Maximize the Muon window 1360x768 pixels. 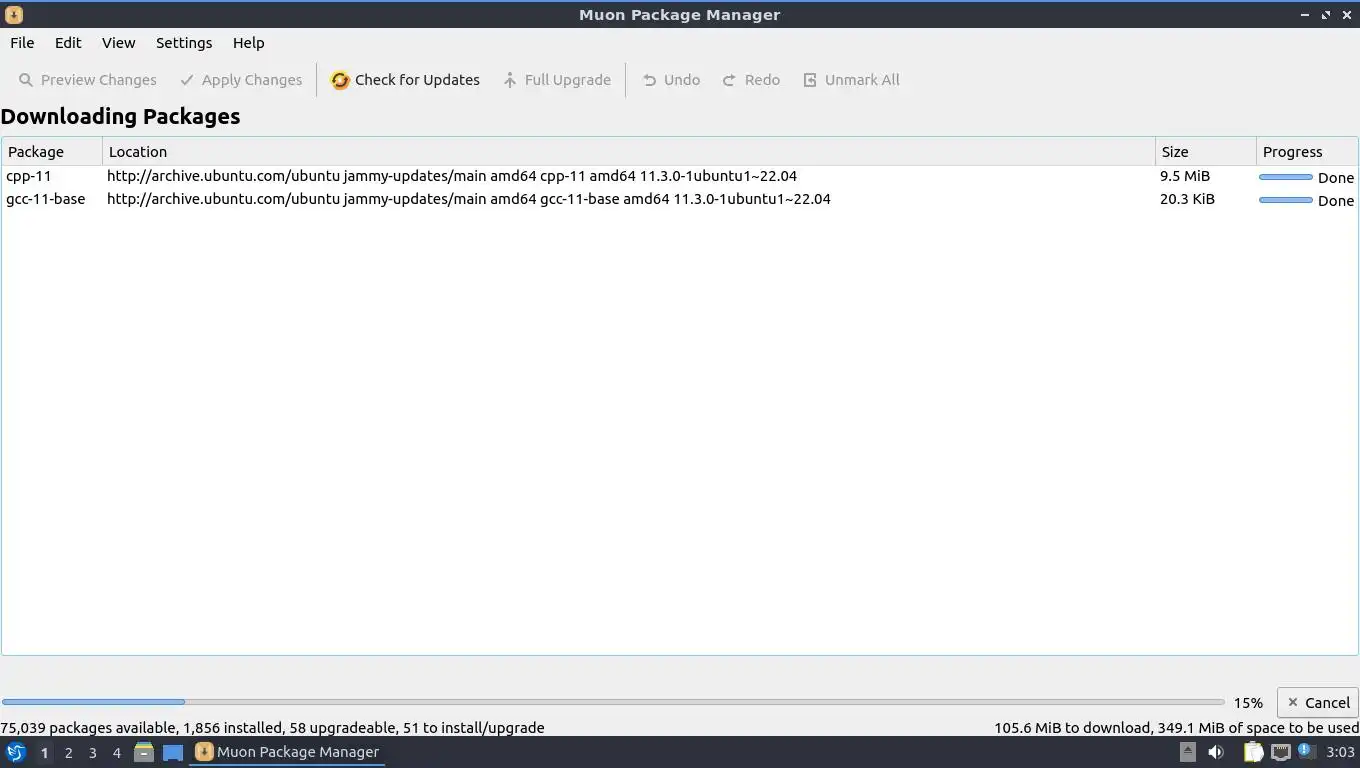point(1326,15)
